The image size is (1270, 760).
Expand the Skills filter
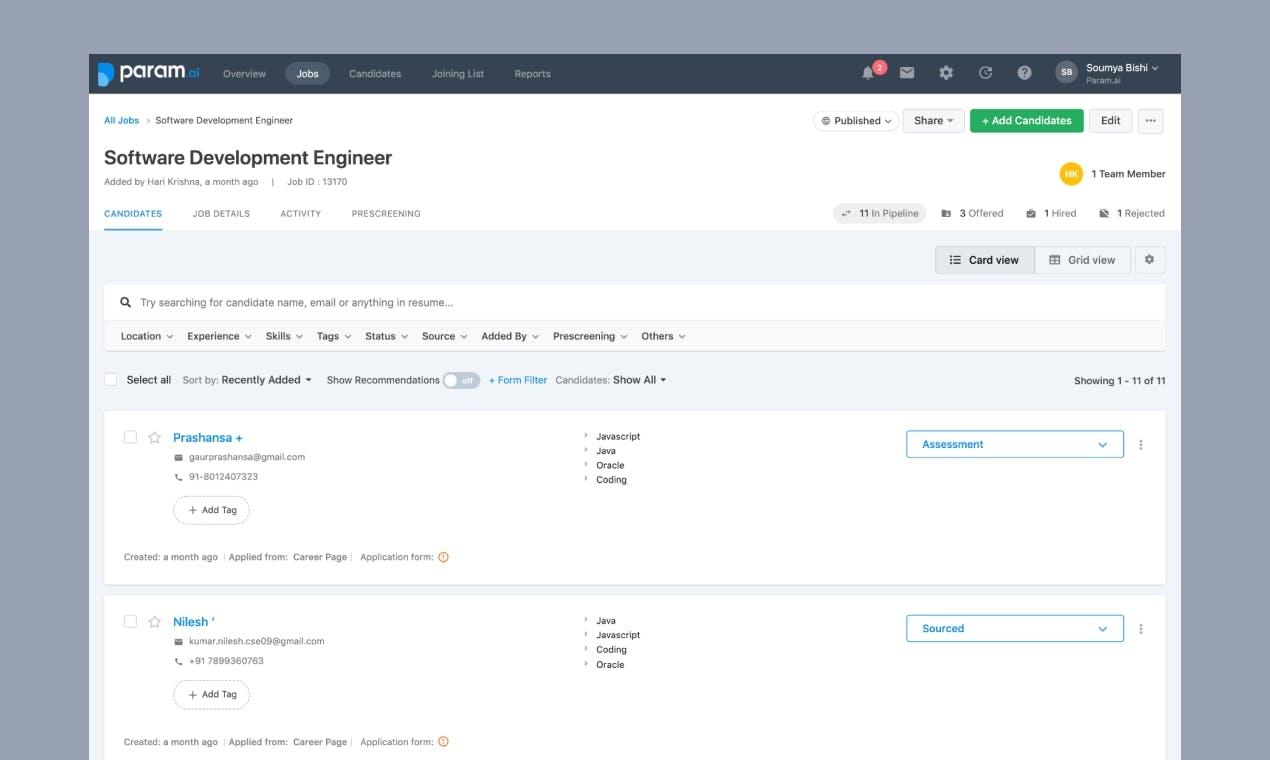[284, 336]
